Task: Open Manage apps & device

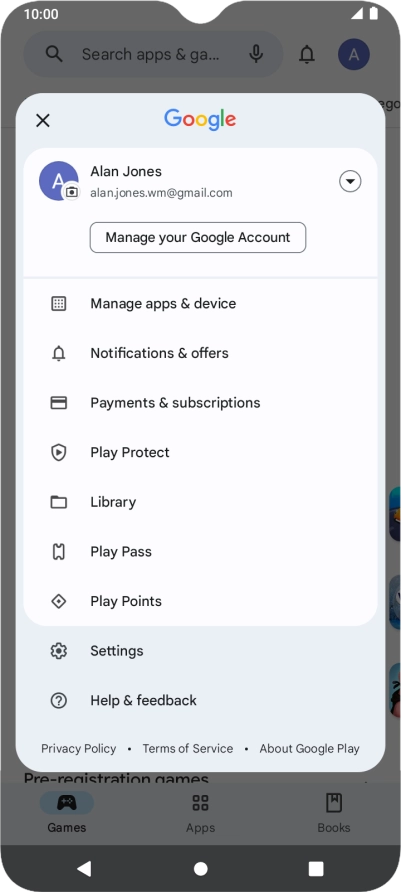Action: click(x=200, y=303)
